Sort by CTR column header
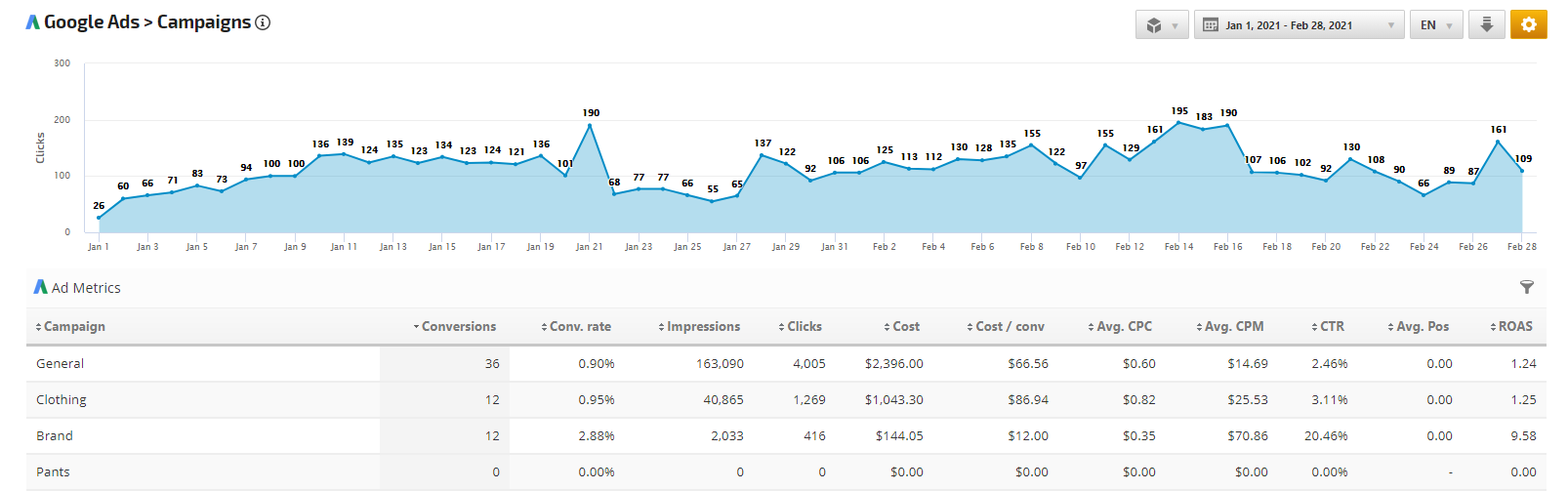 coord(1328,327)
